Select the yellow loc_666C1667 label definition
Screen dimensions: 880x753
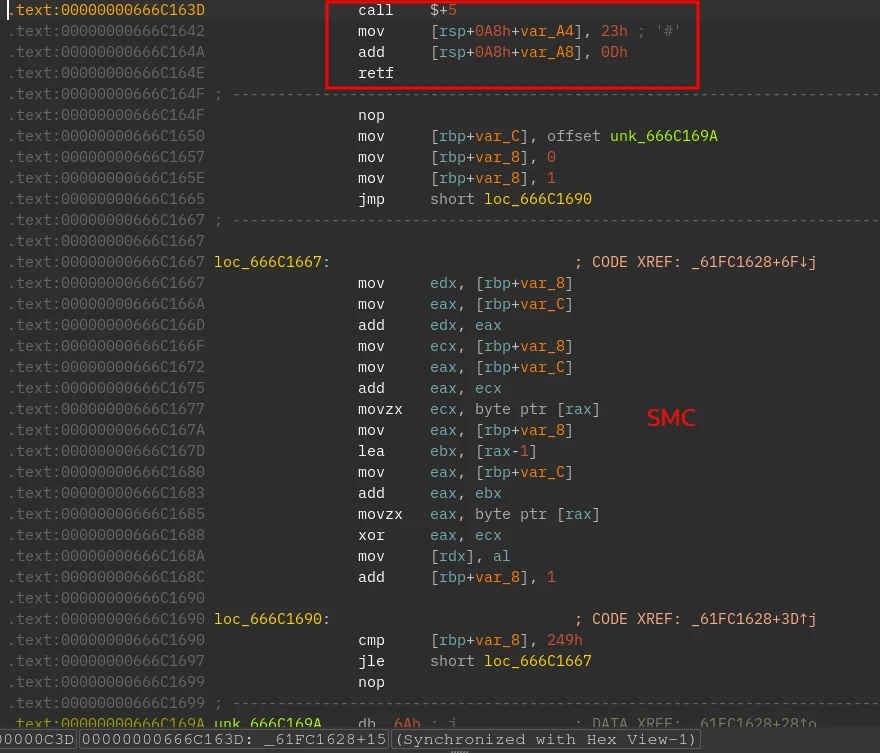click(x=267, y=262)
